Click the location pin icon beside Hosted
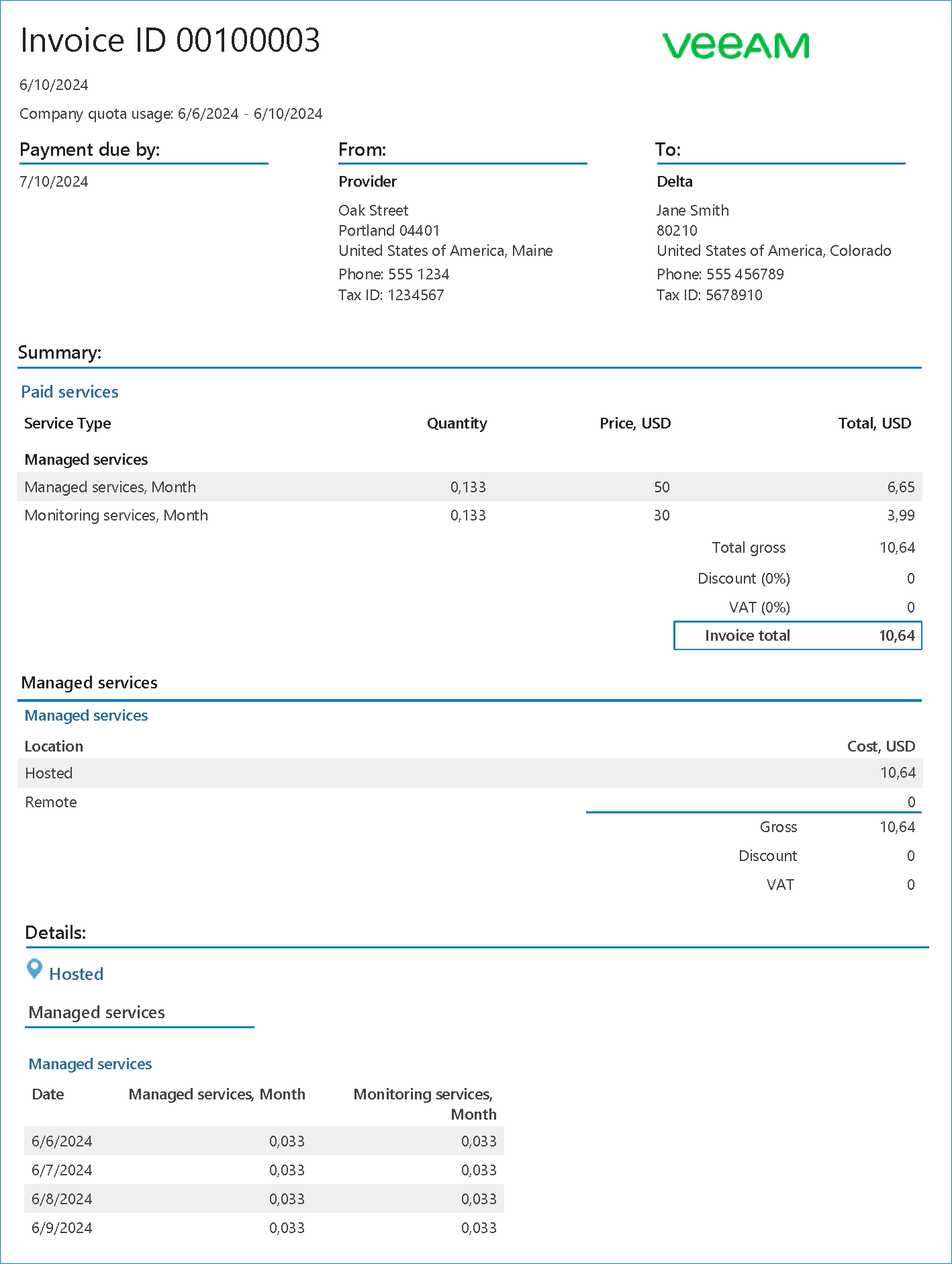Screen dimensions: 952x1264 [34, 969]
